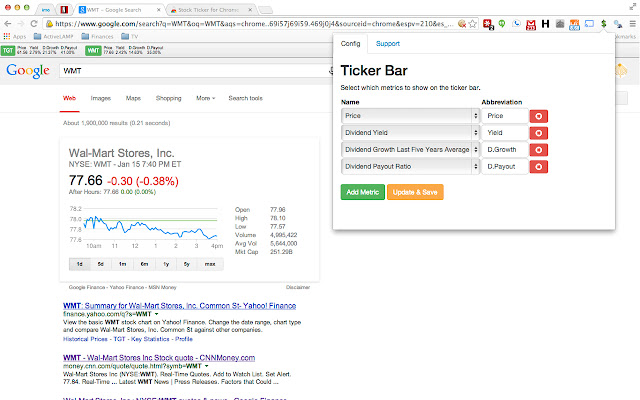Open the Apps shortcut in bookmarks bar

pos(15,37)
